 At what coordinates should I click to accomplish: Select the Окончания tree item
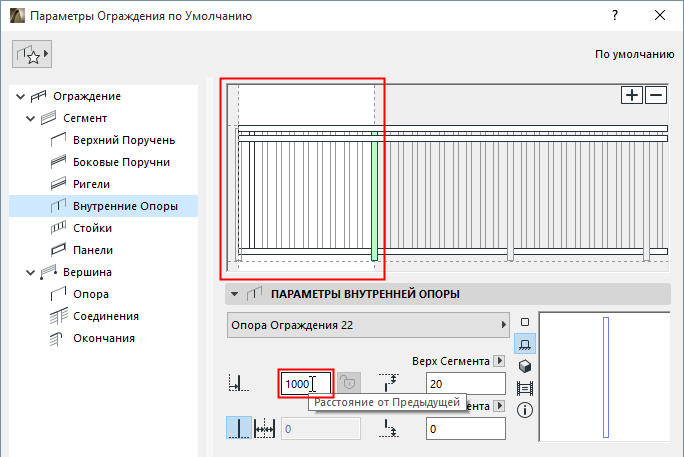104,338
